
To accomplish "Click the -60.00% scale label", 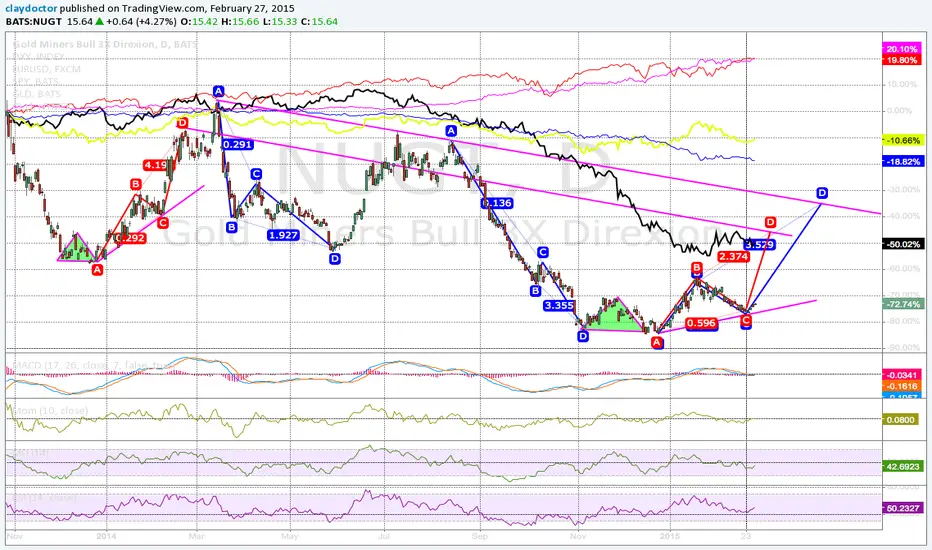I will pos(901,269).
